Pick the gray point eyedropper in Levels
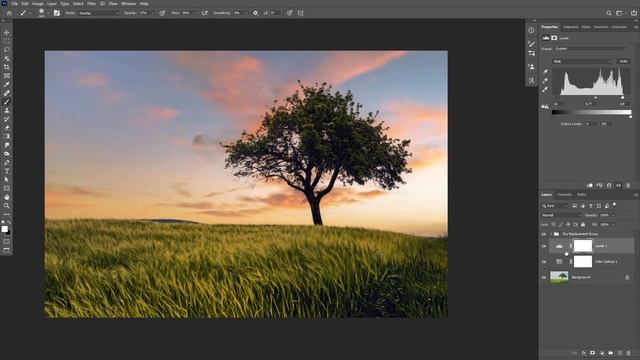 [545, 80]
